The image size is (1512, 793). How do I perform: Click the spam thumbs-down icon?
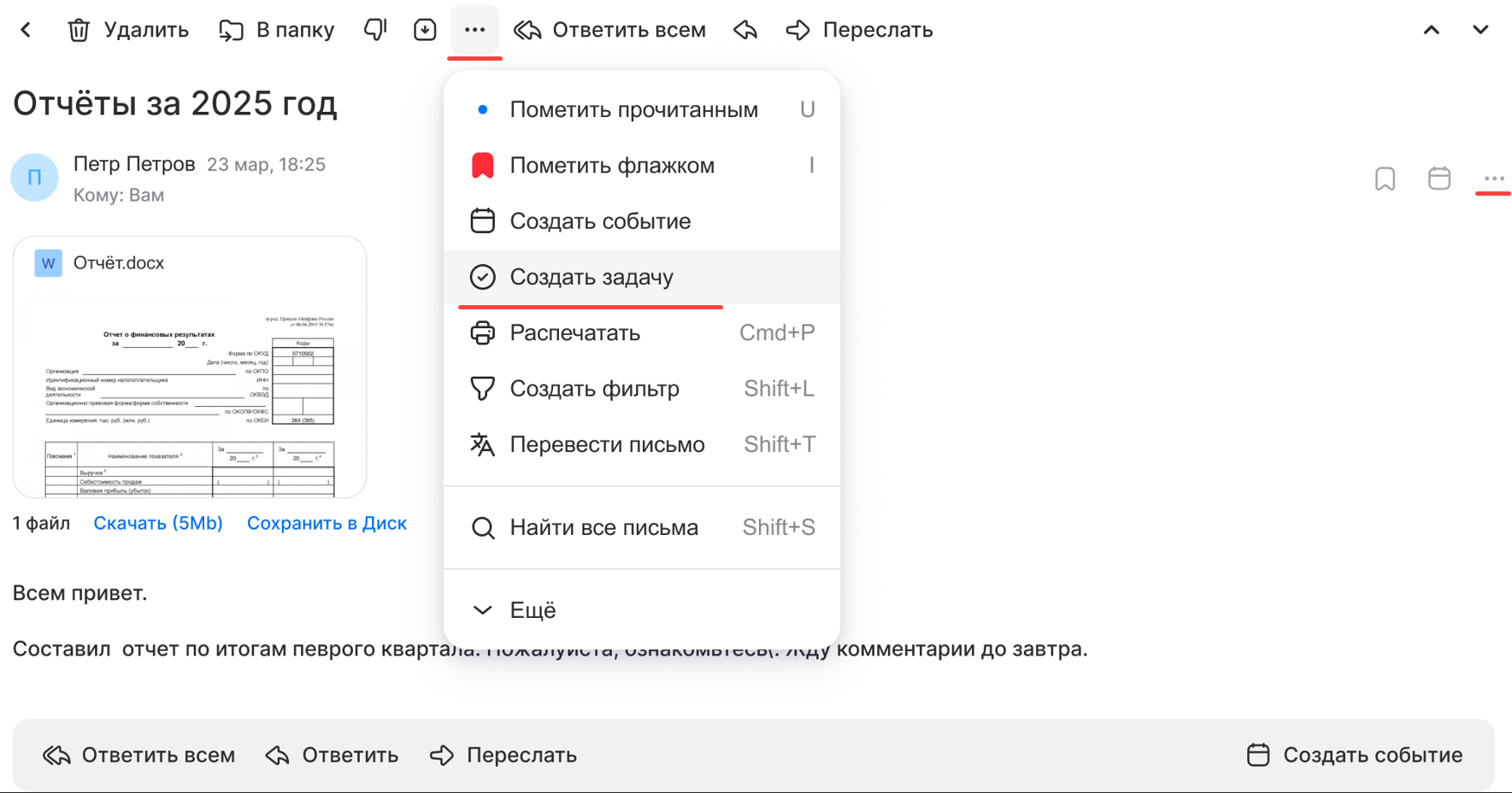point(375,30)
